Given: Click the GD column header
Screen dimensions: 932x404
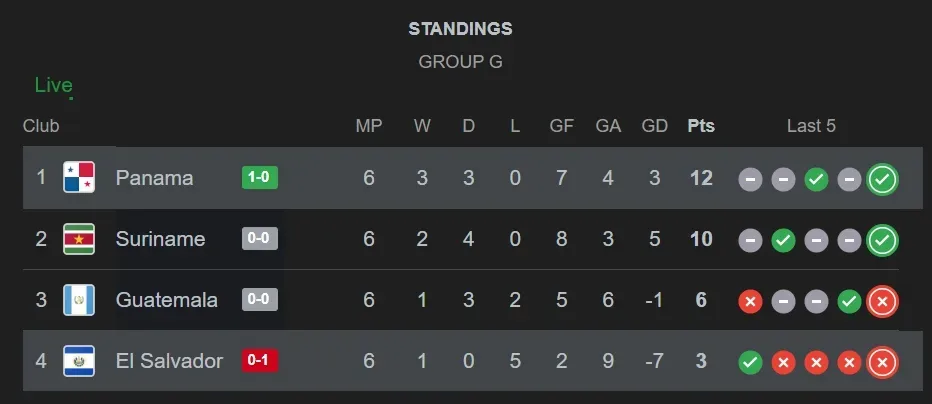Looking at the screenshot, I should 655,126.
